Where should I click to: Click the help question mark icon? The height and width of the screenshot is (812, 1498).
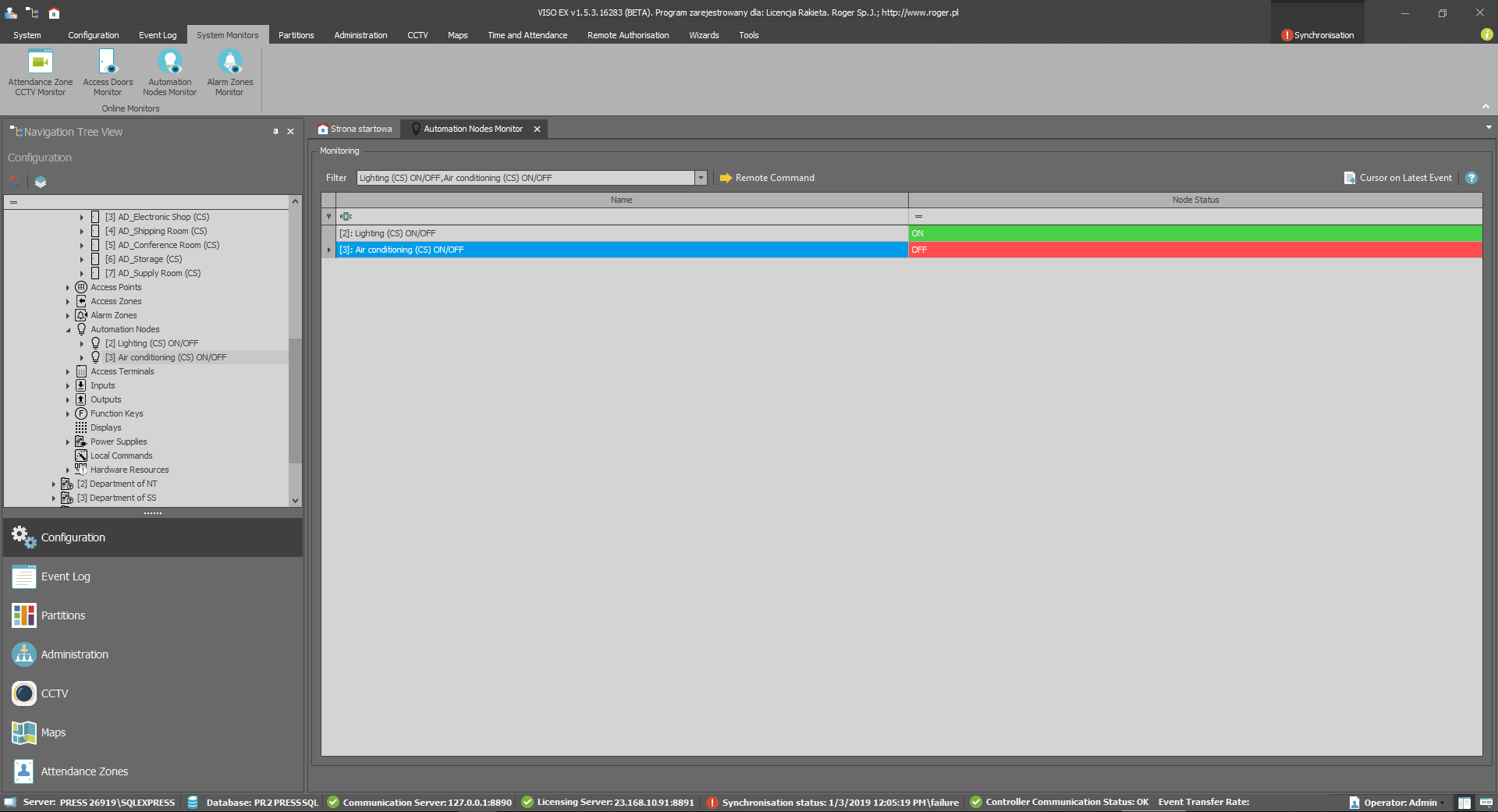(x=1471, y=178)
